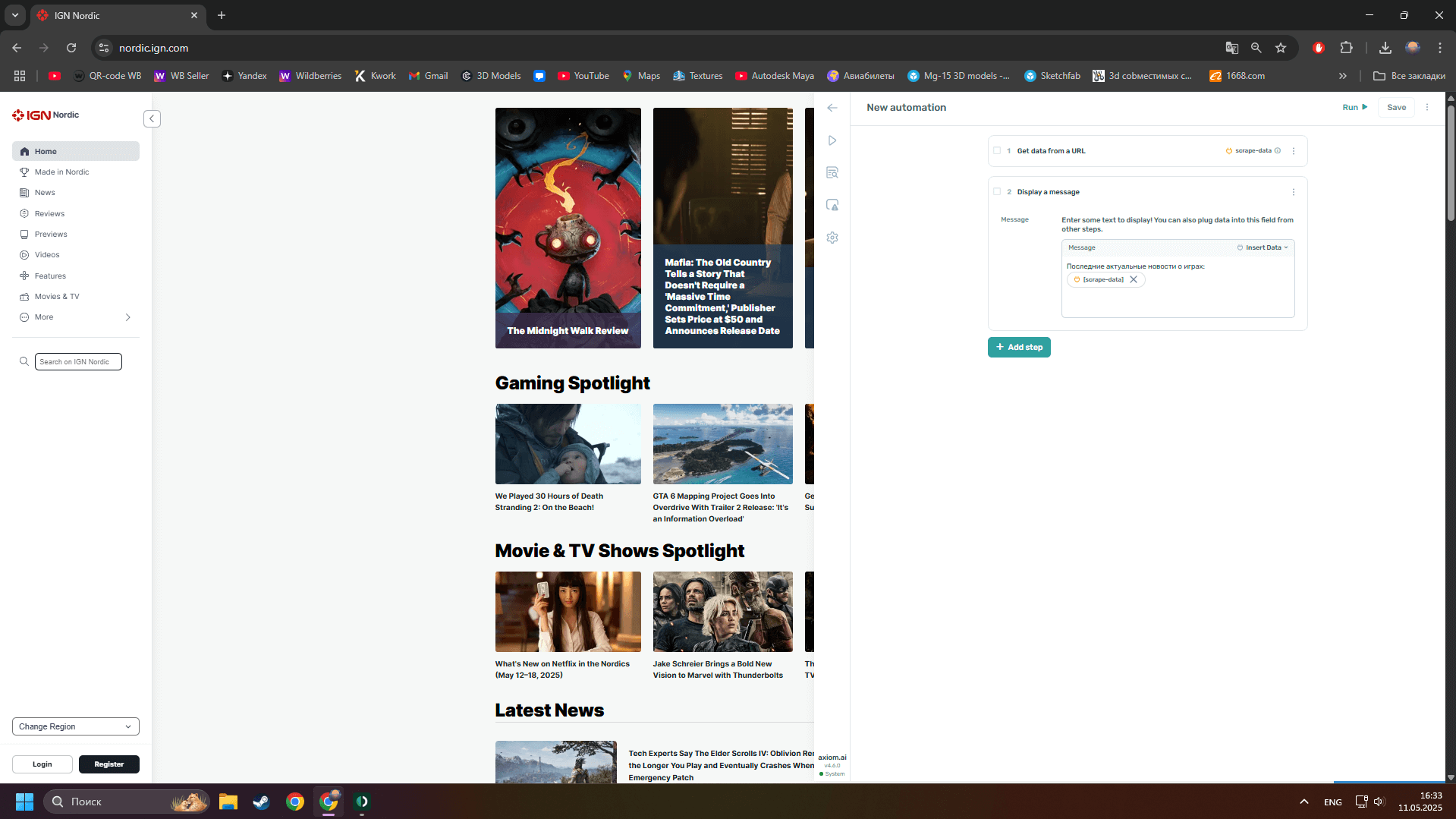Viewport: 1456px width, 819px height.
Task: Open the Axiom alert screen icon in sidebar
Action: (x=832, y=205)
